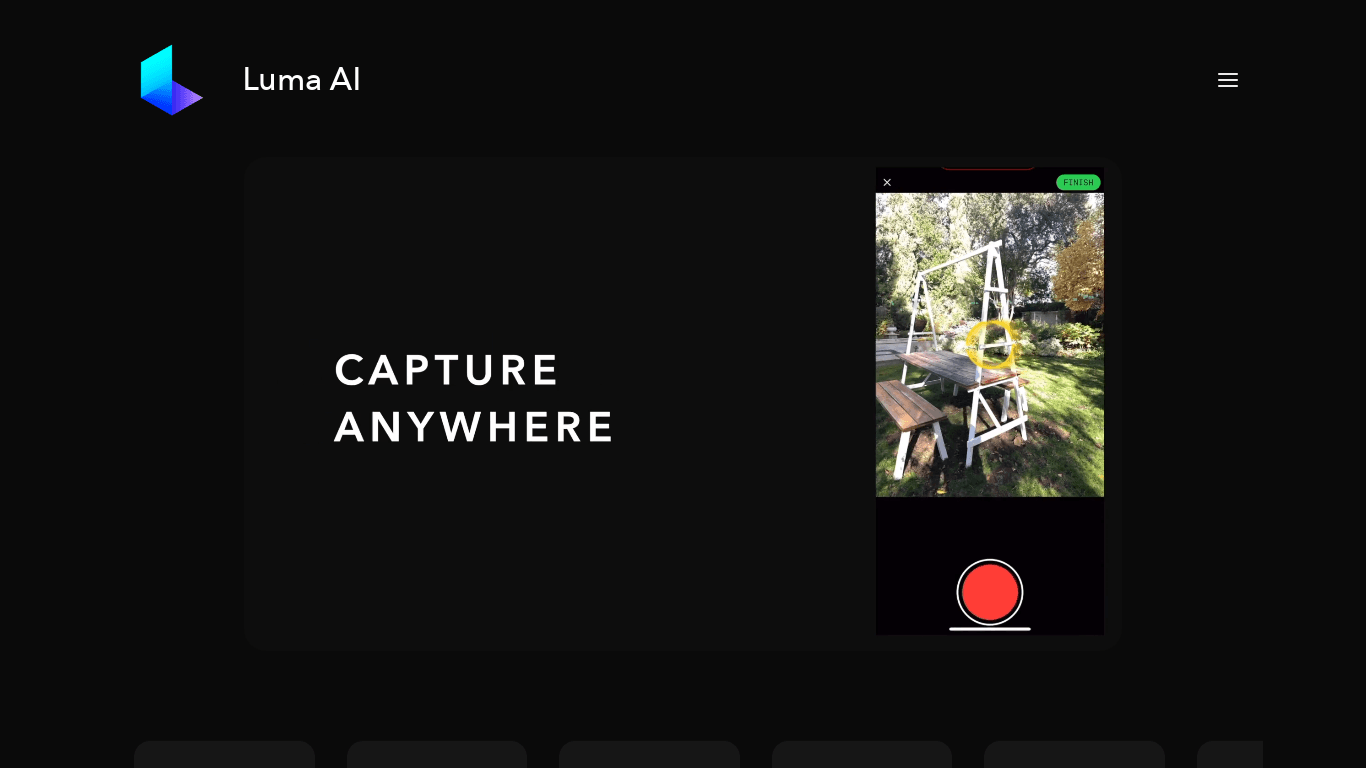Select the fifth card in bottom row
The width and height of the screenshot is (1366, 768).
coord(1074,754)
